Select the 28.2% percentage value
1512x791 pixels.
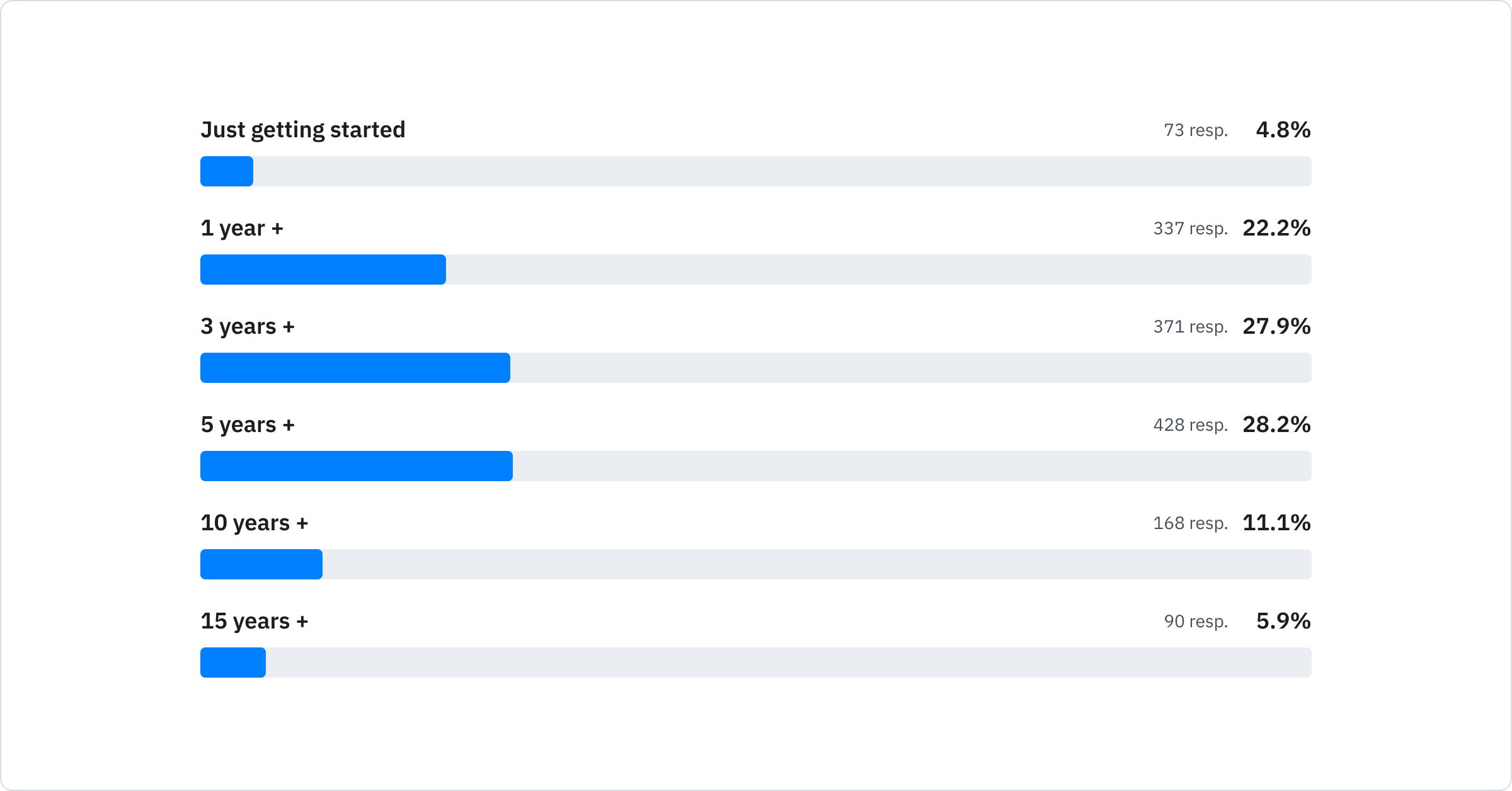(x=1276, y=424)
